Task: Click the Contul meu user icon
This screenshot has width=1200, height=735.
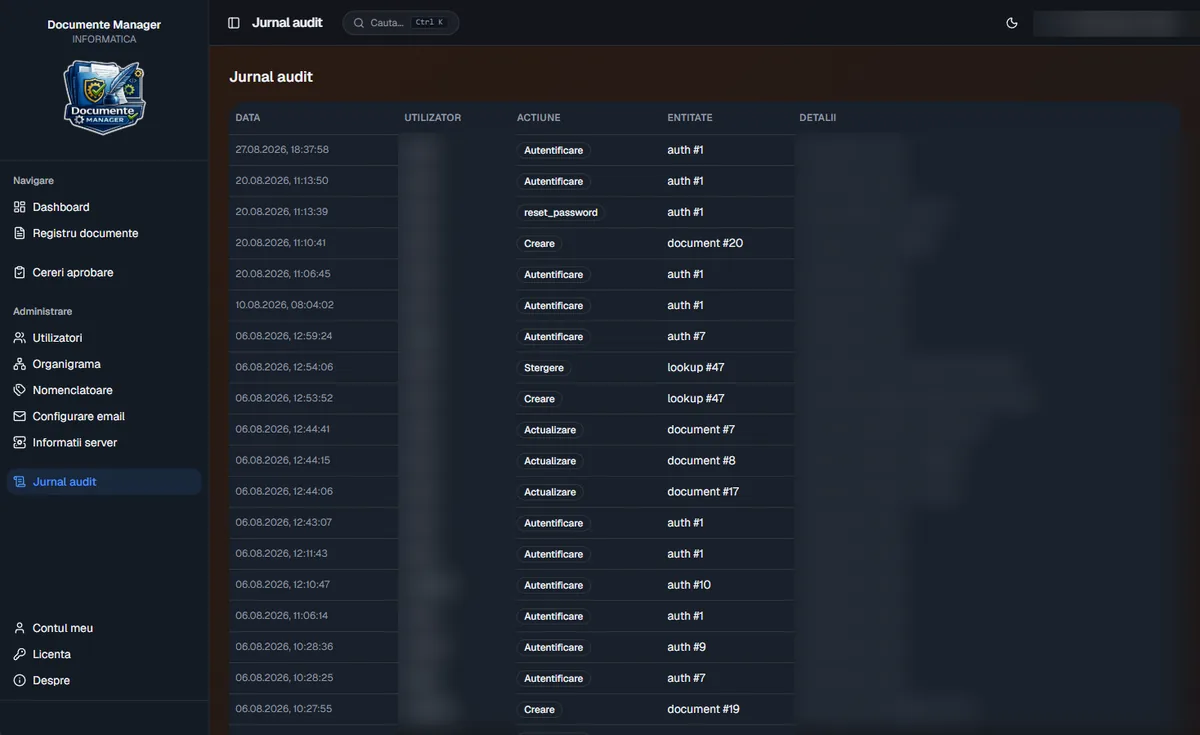Action: pos(20,628)
